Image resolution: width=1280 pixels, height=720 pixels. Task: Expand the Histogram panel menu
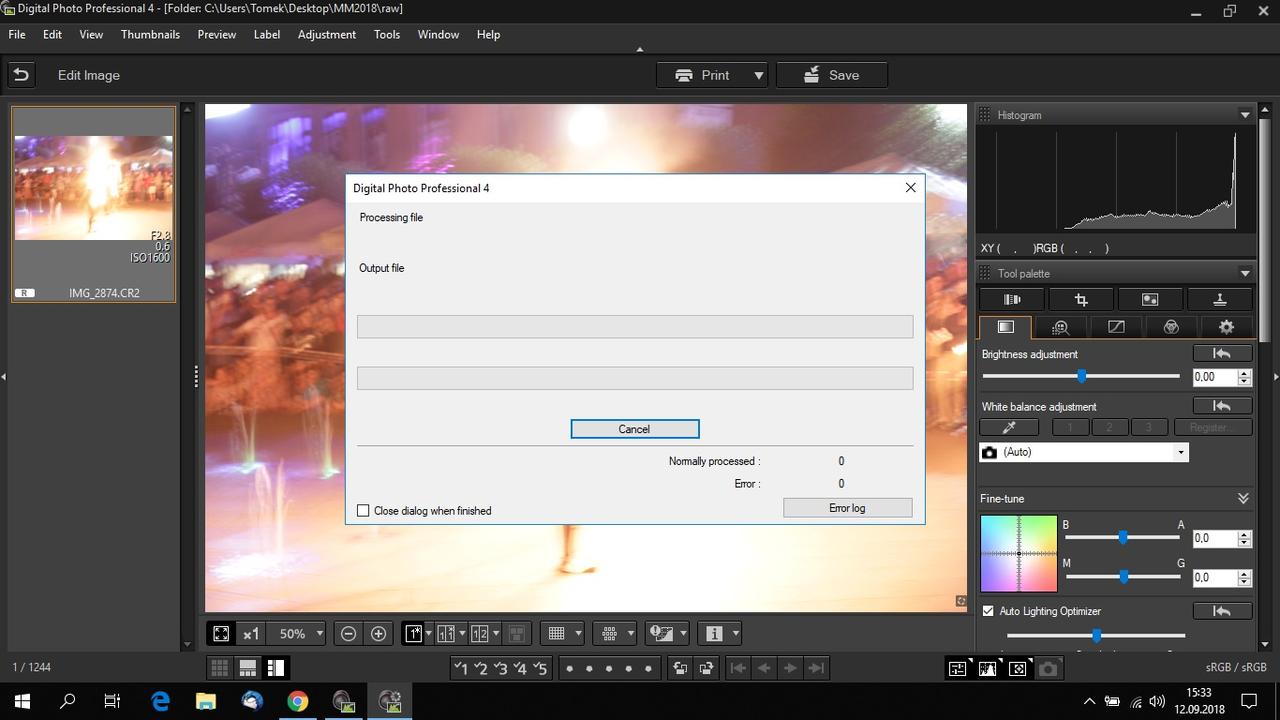1245,115
